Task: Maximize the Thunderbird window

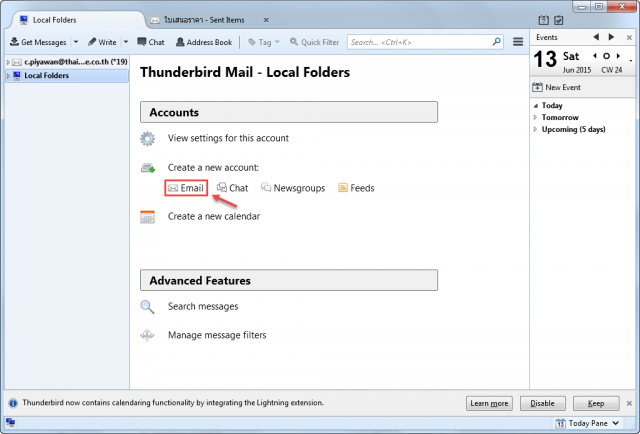Action: click(x=599, y=7)
